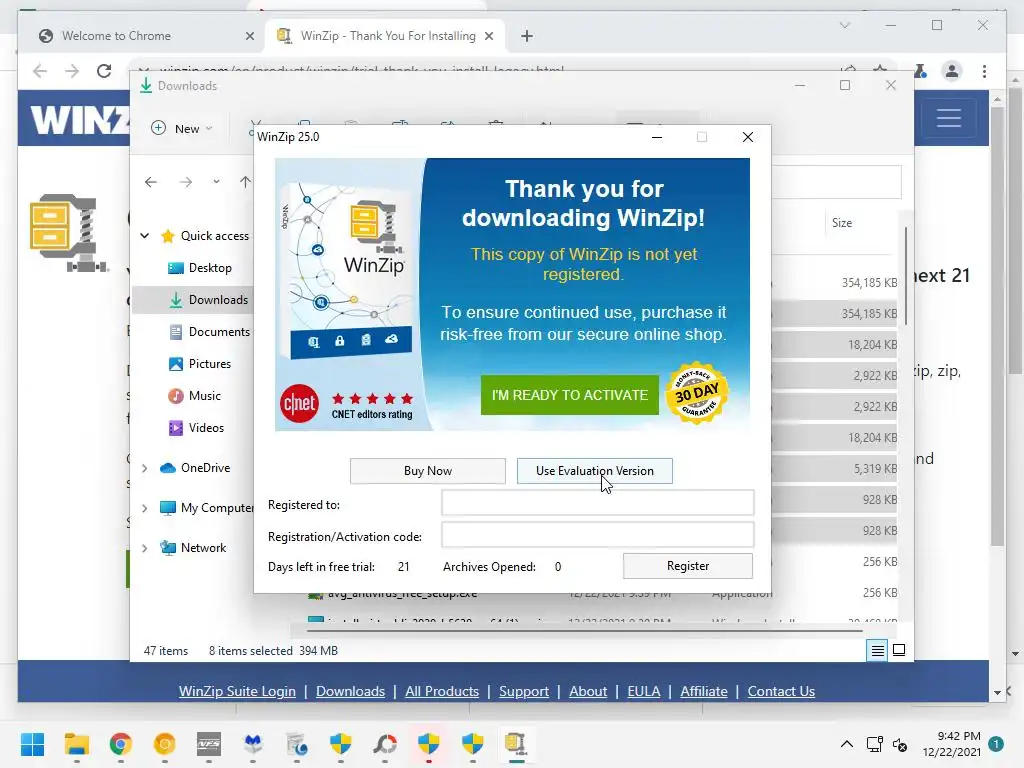Viewport: 1024px width, 768px height.
Task: Maximize the Downloads explorer window
Action: pyautogui.click(x=845, y=85)
